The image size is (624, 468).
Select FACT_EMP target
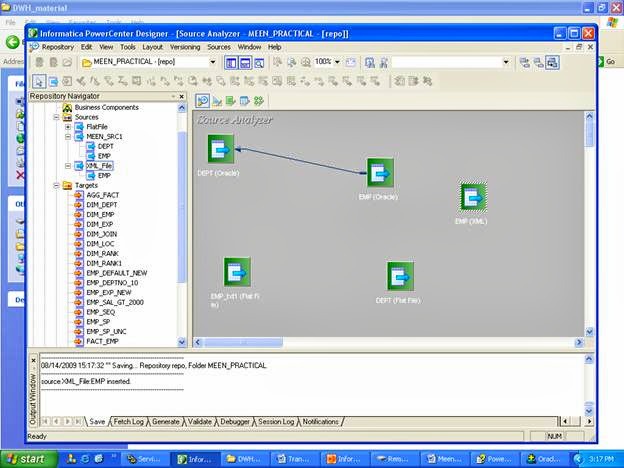(102, 341)
